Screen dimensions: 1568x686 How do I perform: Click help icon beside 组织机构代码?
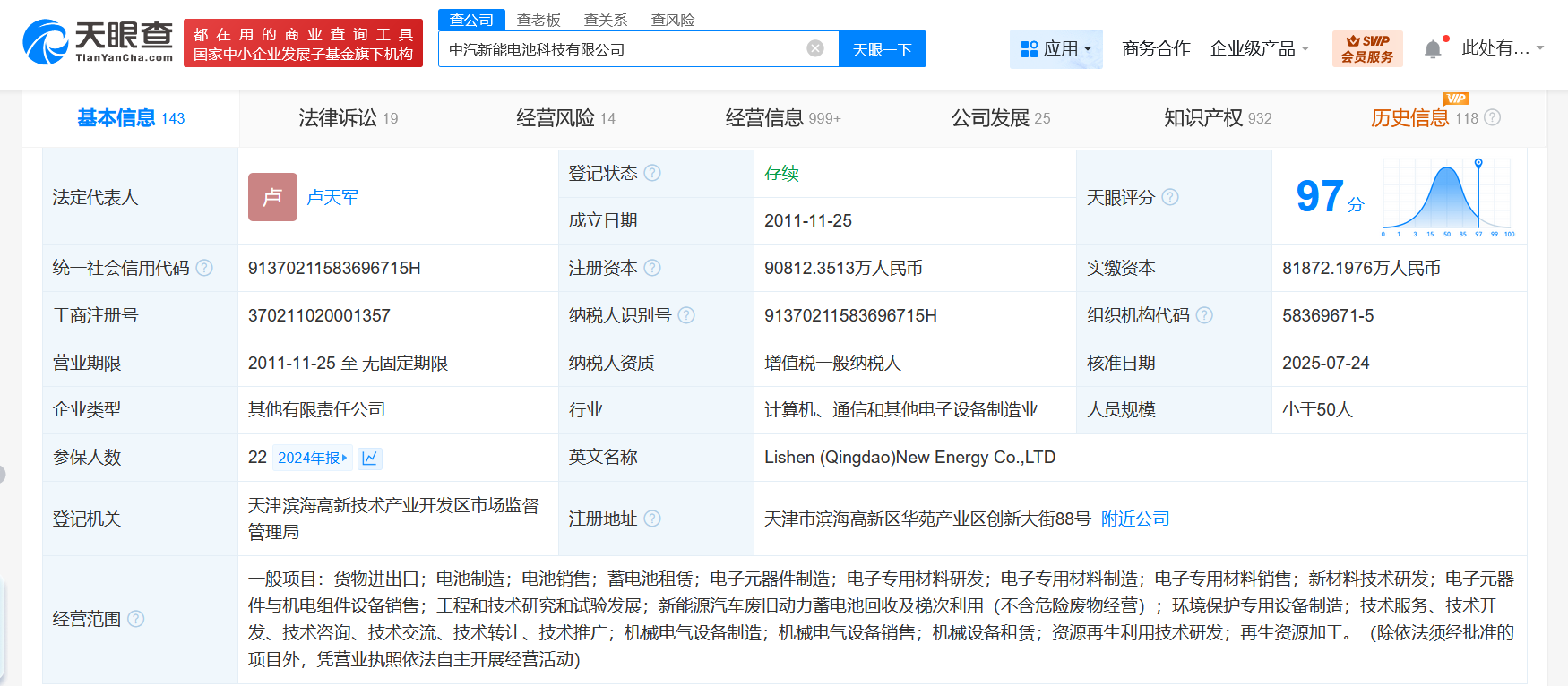[1204, 315]
